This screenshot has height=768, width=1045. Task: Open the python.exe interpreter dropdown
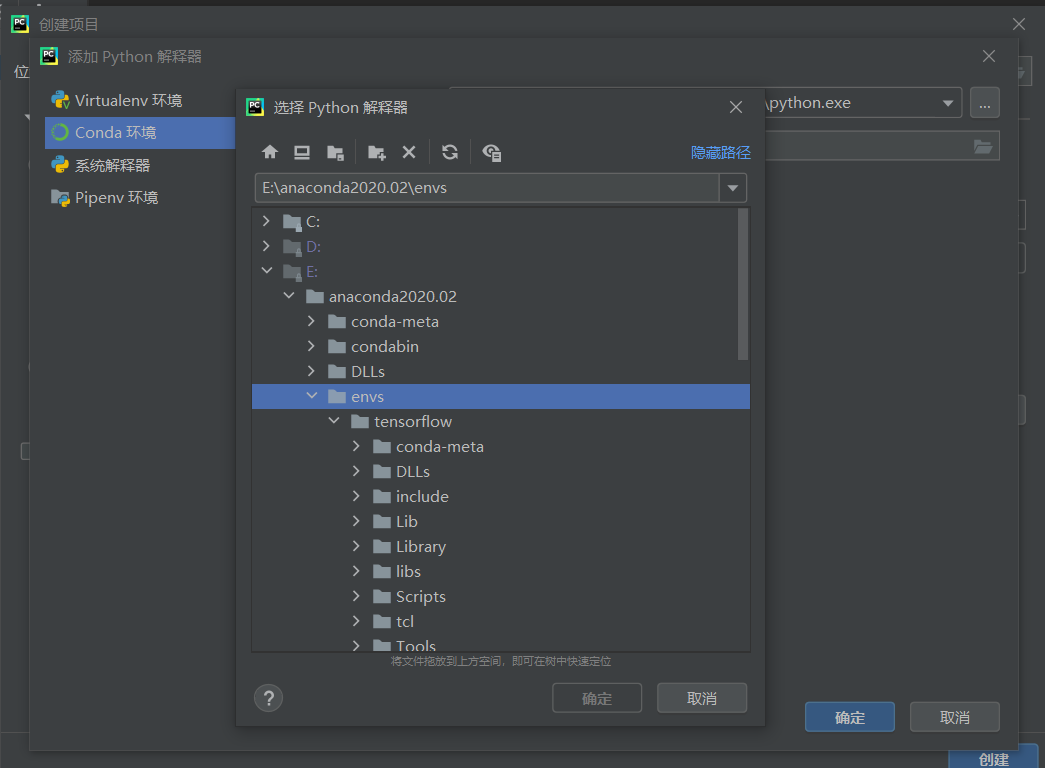pos(946,102)
